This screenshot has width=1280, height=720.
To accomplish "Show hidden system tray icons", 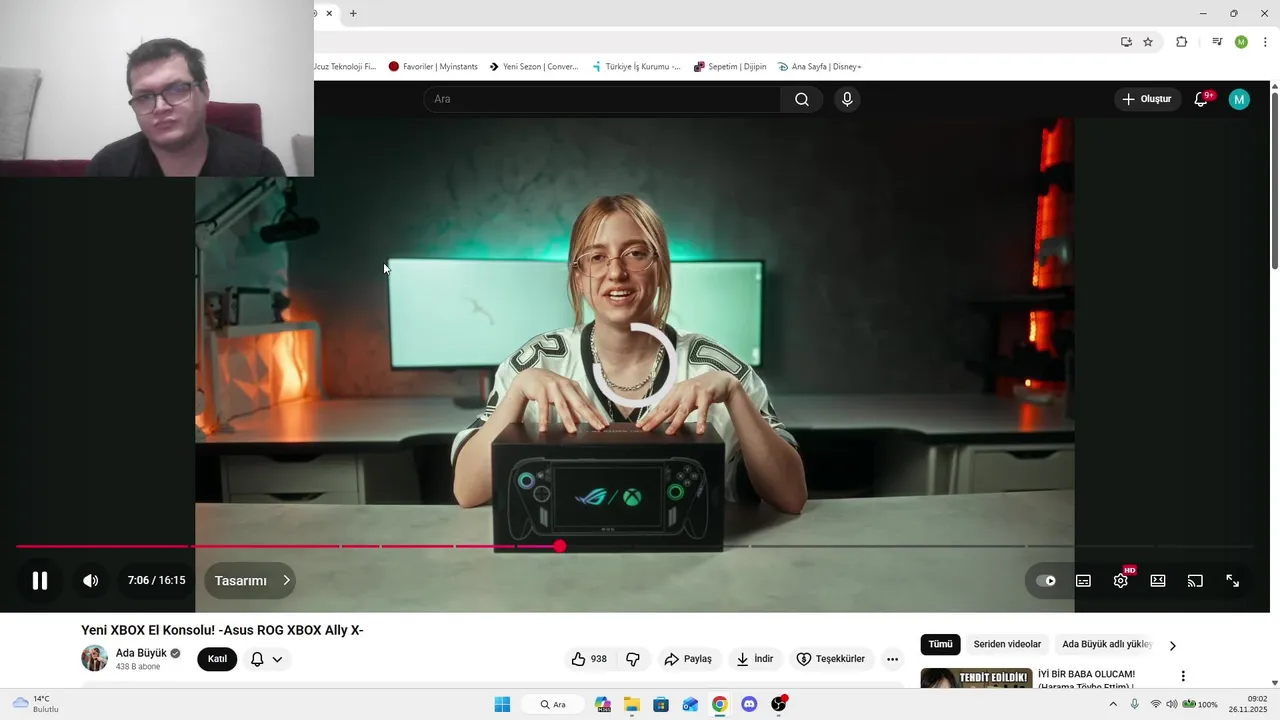I will [x=1113, y=704].
